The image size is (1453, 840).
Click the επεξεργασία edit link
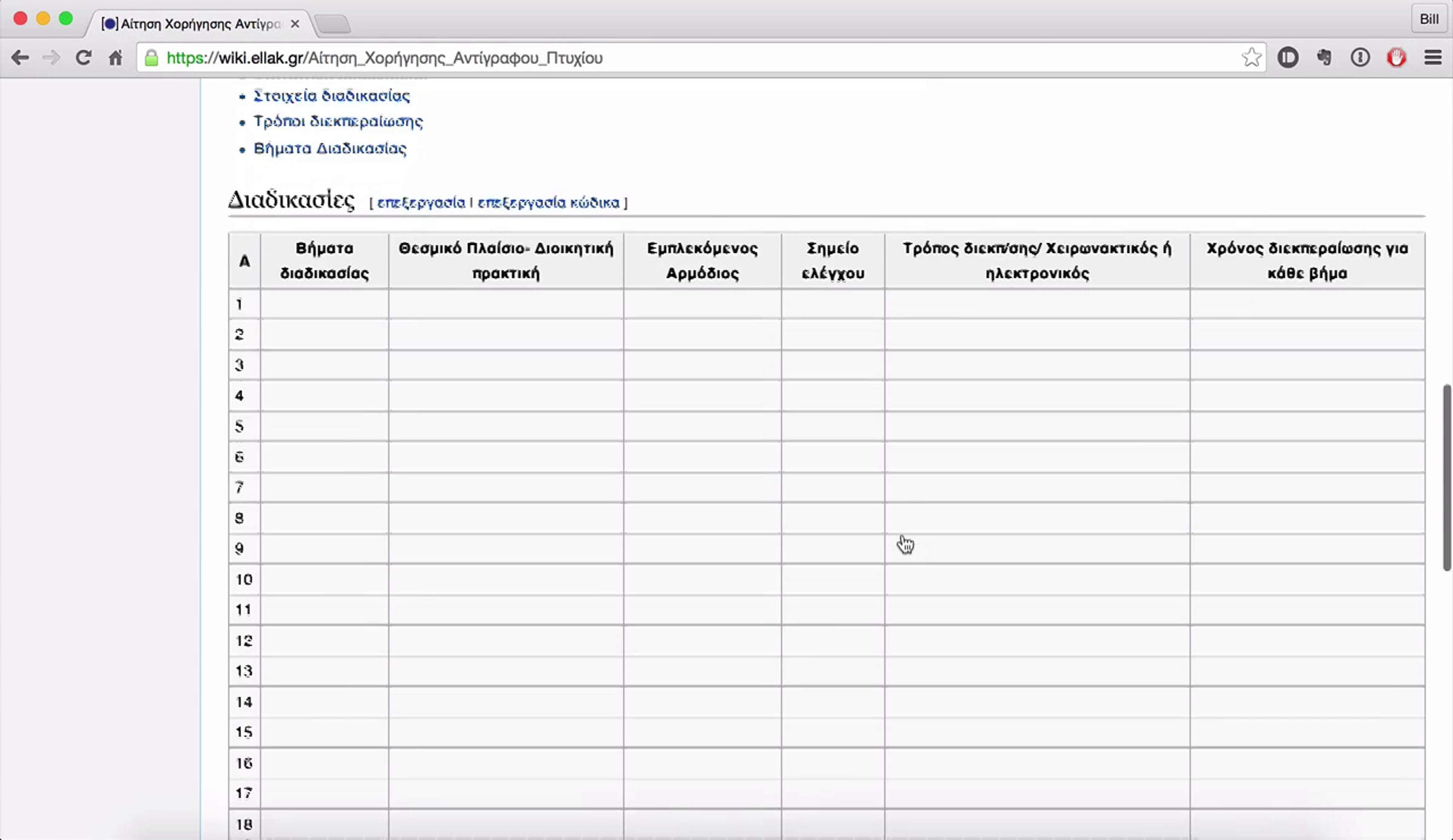click(421, 202)
